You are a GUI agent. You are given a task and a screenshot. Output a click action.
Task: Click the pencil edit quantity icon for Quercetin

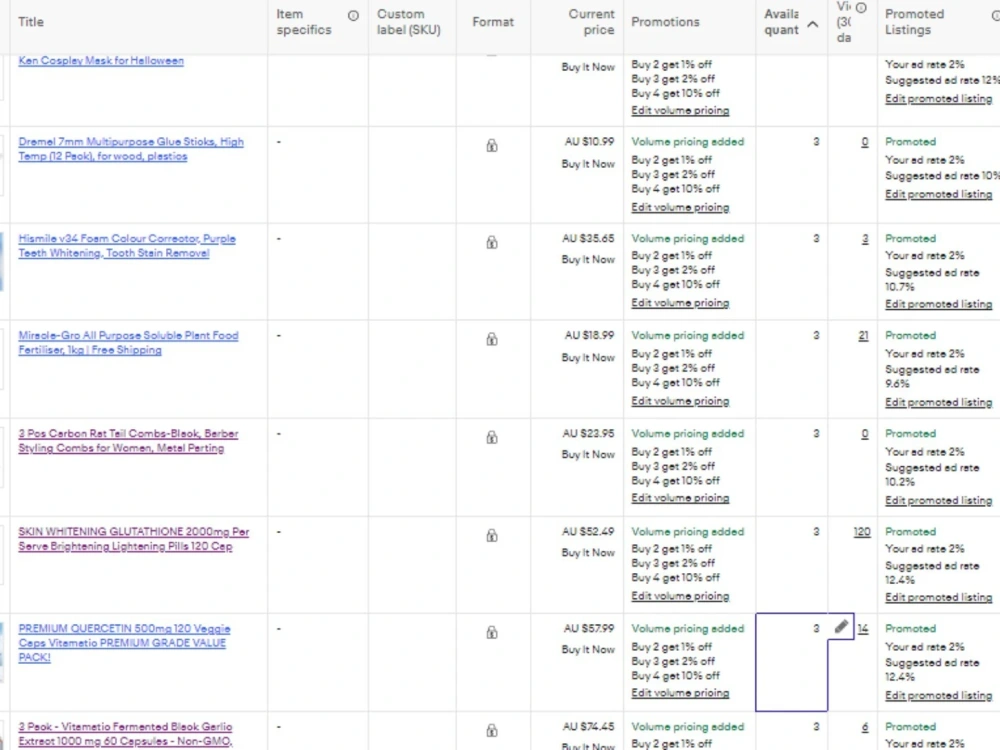coord(841,627)
